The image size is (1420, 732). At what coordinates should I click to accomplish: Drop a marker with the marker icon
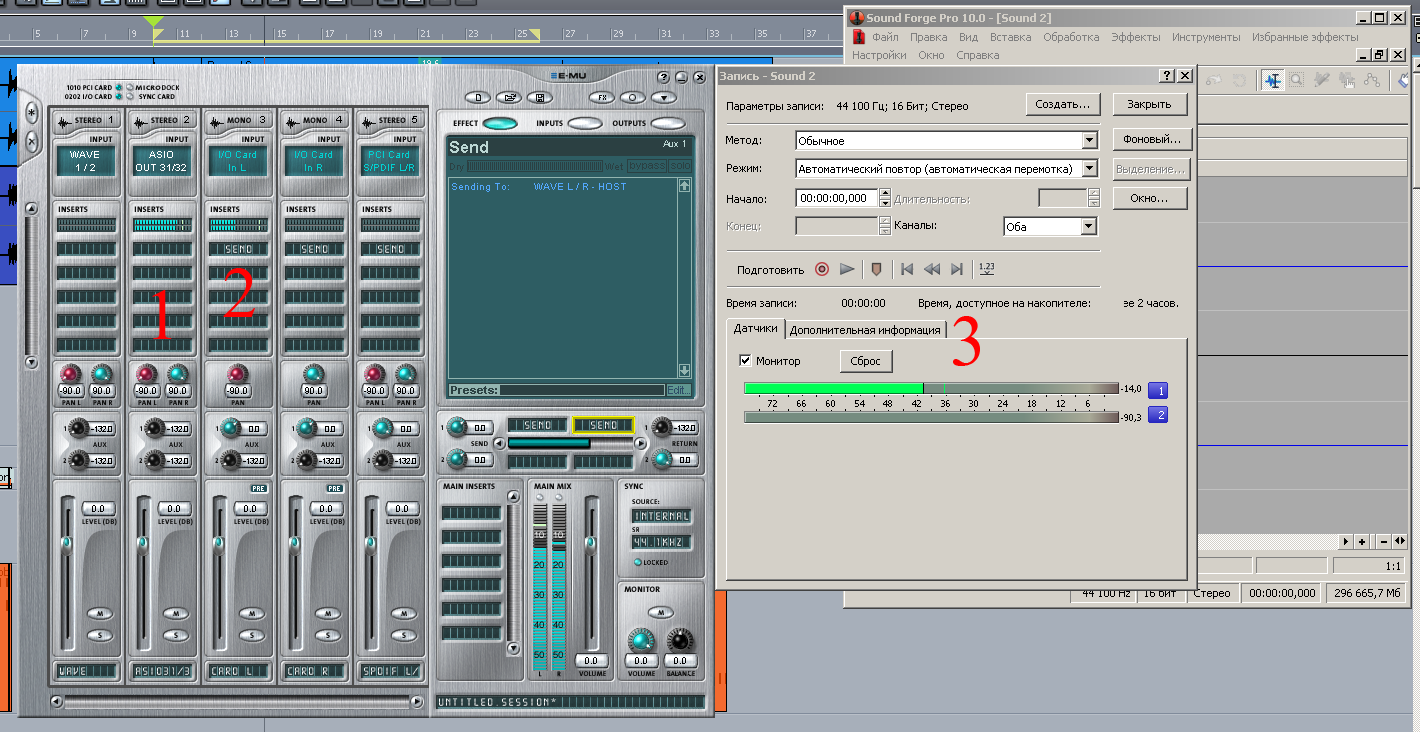coord(877,269)
